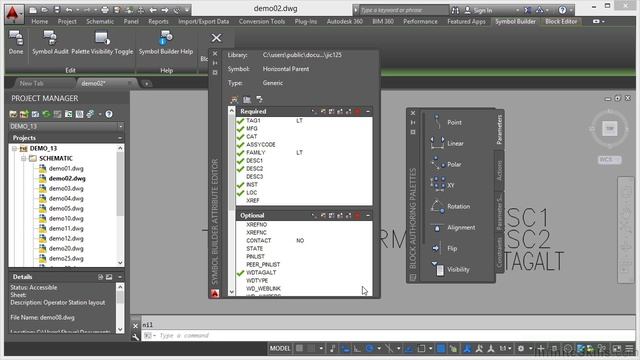Run Symbol Audit from the ribbon

[50, 42]
